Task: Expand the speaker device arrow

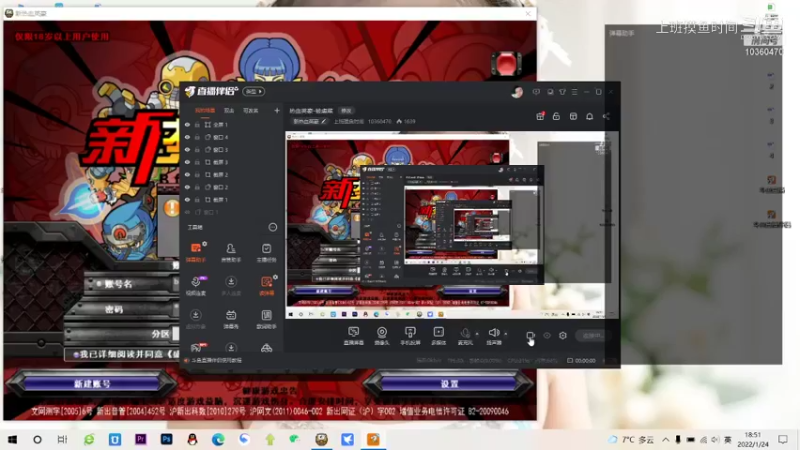Action: point(506,334)
